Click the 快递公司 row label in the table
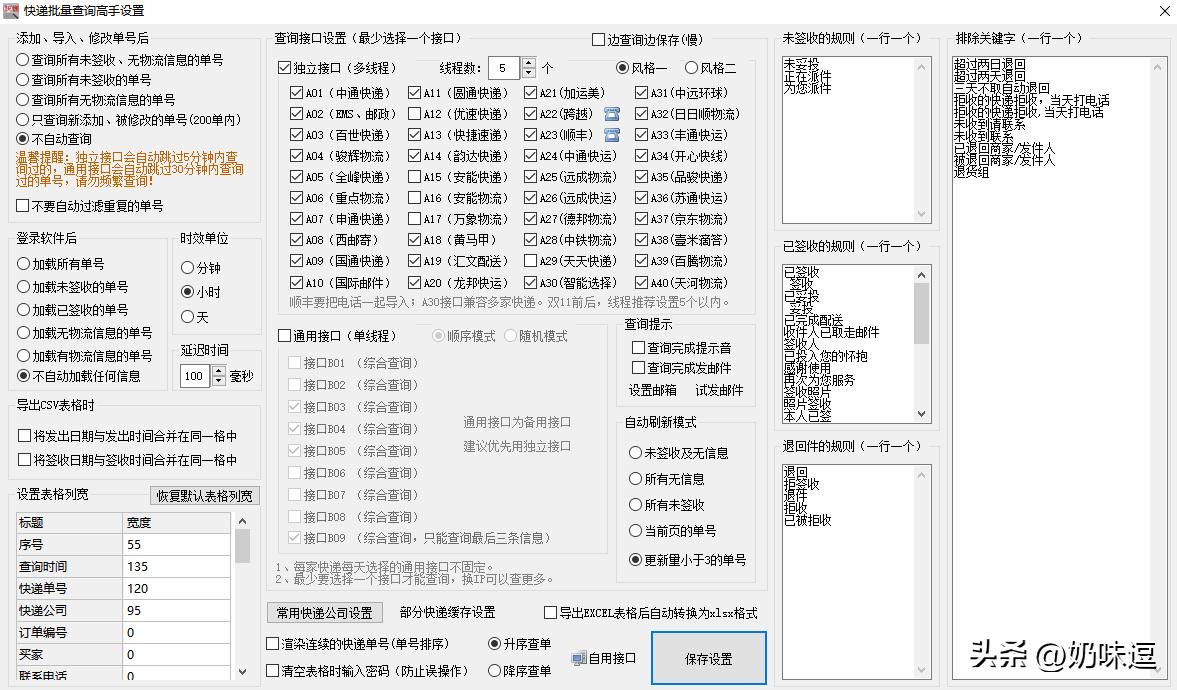 point(70,610)
